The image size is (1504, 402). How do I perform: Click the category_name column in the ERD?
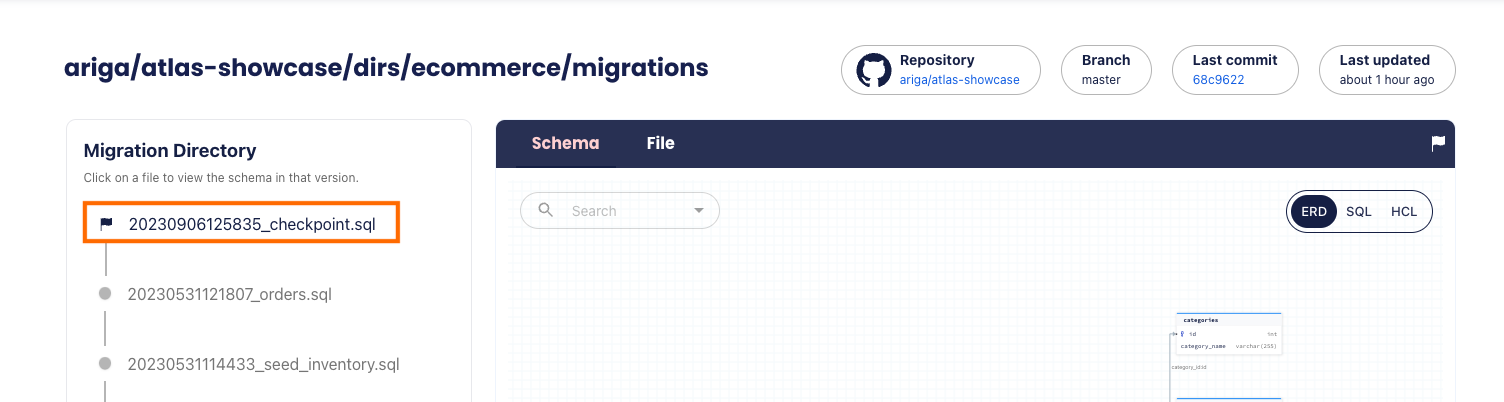[x=1229, y=346]
